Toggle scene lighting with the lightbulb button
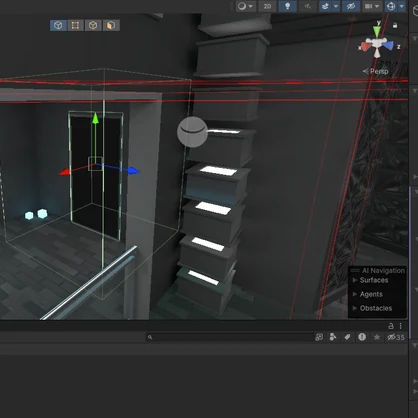418x418 pixels. [x=288, y=6]
